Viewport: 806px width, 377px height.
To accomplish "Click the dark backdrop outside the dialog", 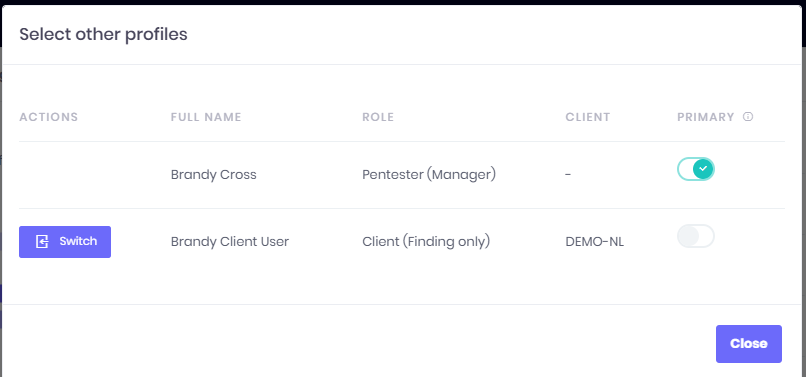I will tap(403, 2).
